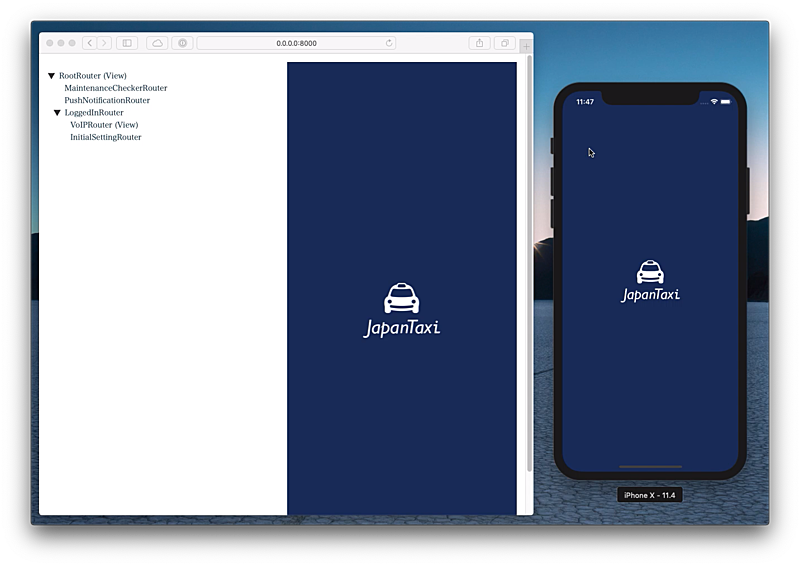Close the Safari window with the first window-control button

[49, 43]
